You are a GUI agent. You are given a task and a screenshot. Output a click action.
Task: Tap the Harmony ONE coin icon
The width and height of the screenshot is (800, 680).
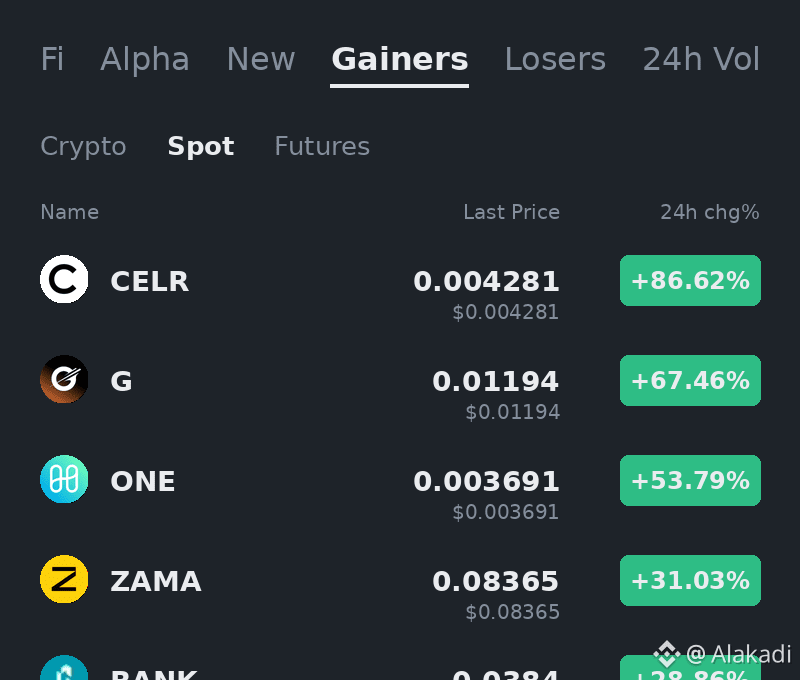64,479
